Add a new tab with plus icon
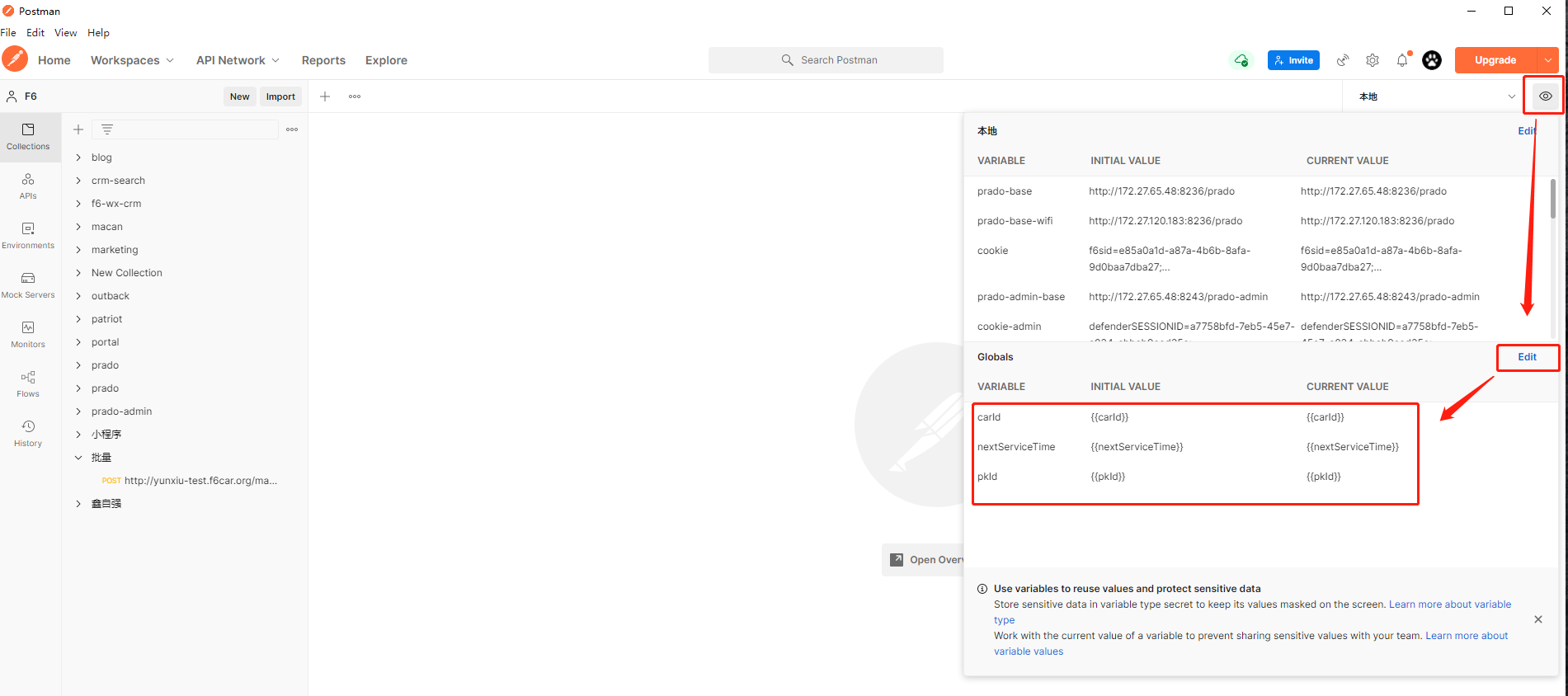 325,96
